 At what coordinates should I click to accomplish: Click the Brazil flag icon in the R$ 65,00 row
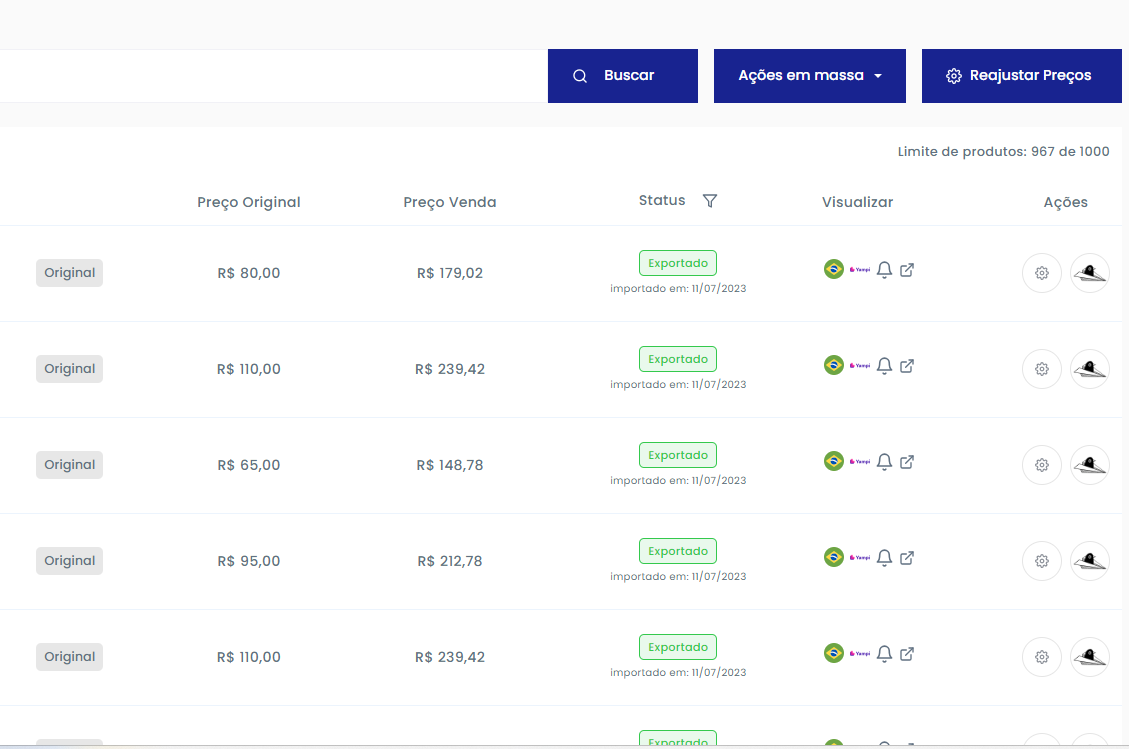coord(834,461)
